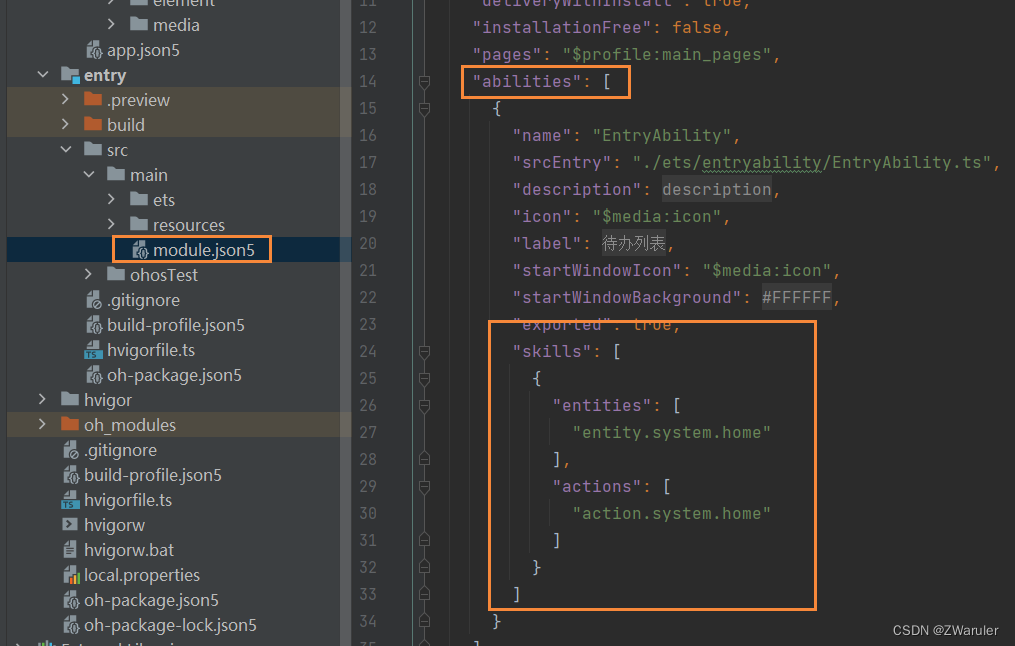Click the fold end marker on line 34
Viewport: 1015px width, 646px height.
point(425,621)
